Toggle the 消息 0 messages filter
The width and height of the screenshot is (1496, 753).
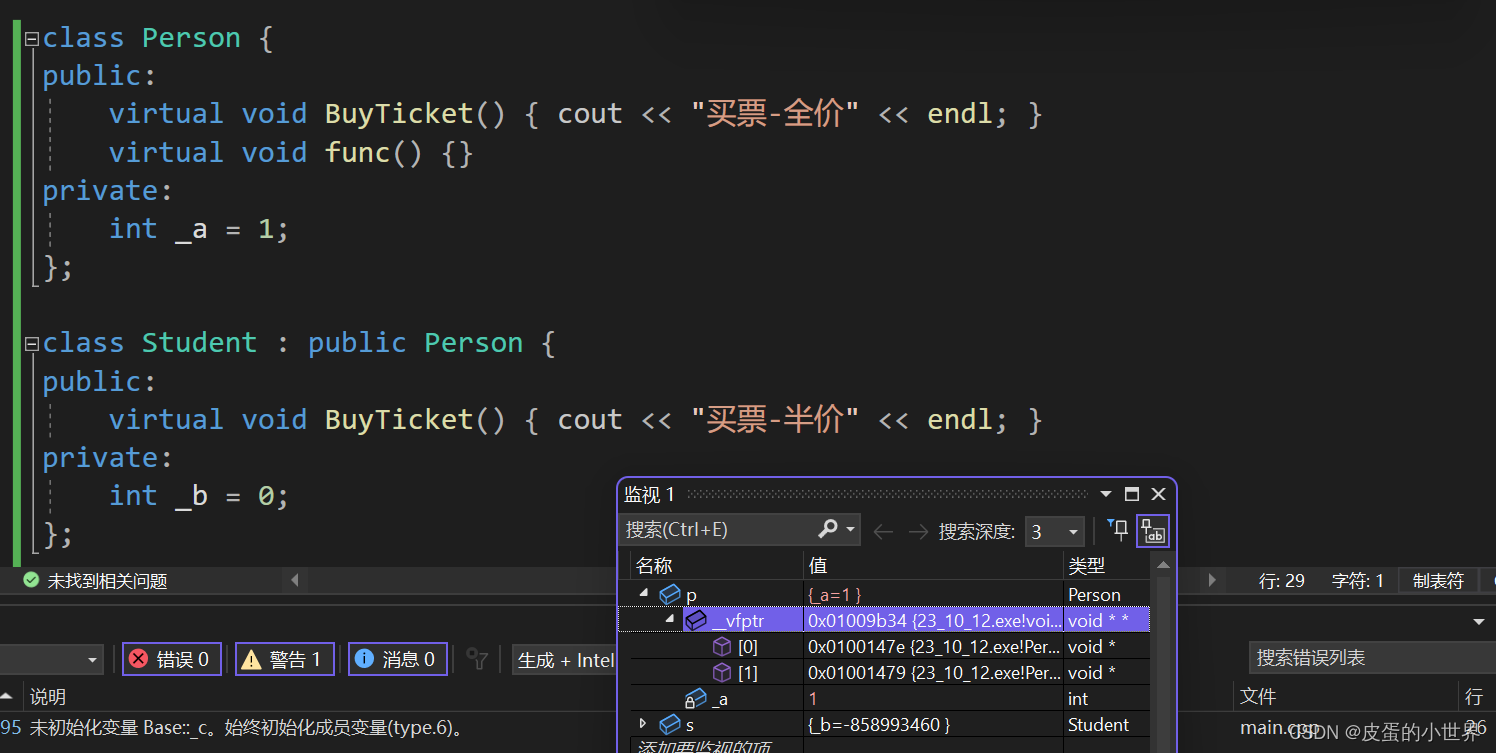(x=398, y=659)
